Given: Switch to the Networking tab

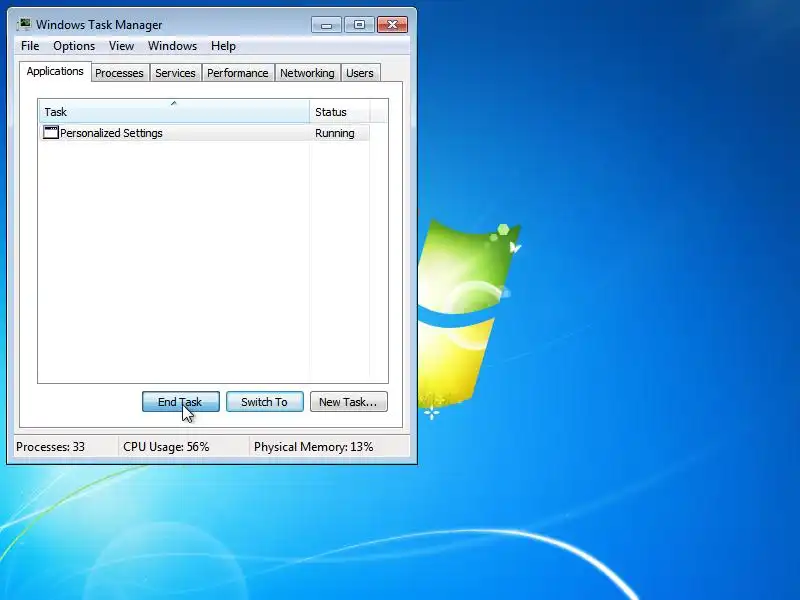Looking at the screenshot, I should pos(307,73).
